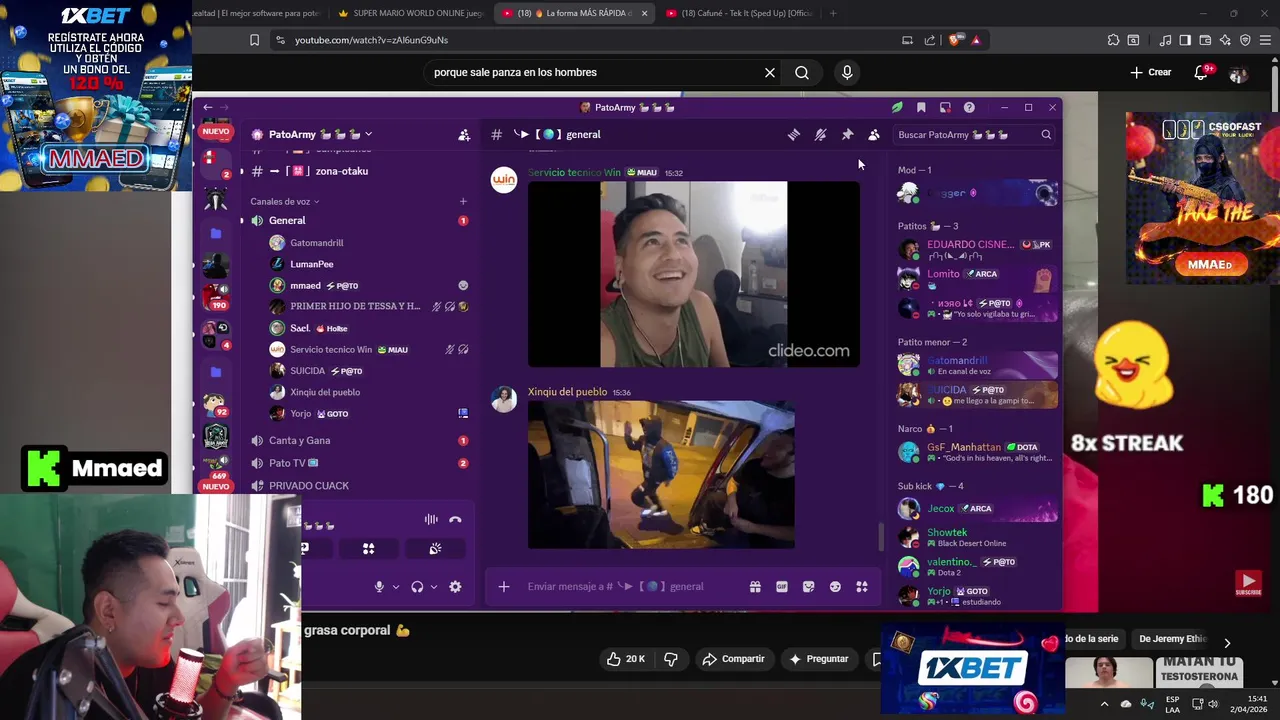Invite people to PatoArmy server icon

tap(464, 134)
